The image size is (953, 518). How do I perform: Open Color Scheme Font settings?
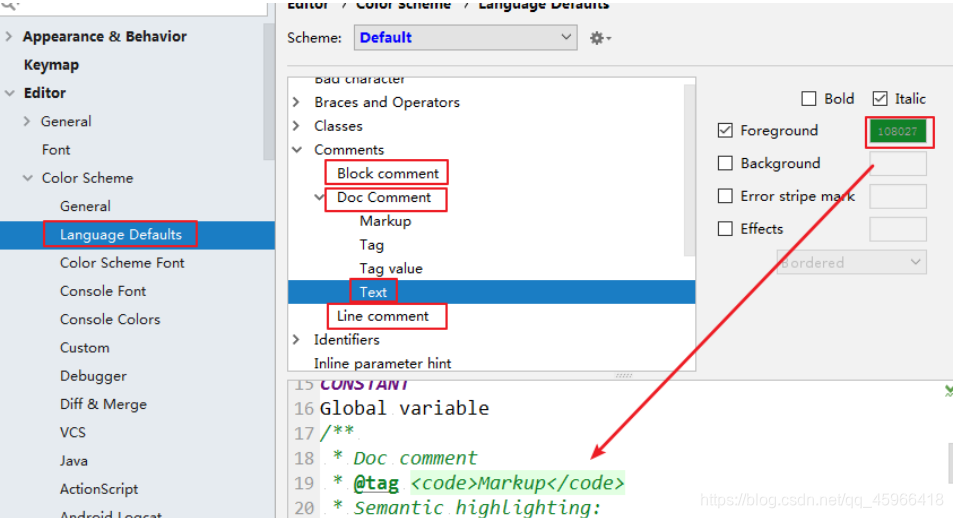pos(122,263)
